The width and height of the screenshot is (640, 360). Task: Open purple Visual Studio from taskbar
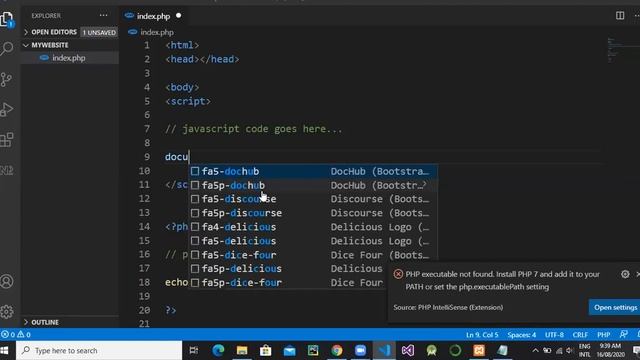click(x=408, y=350)
